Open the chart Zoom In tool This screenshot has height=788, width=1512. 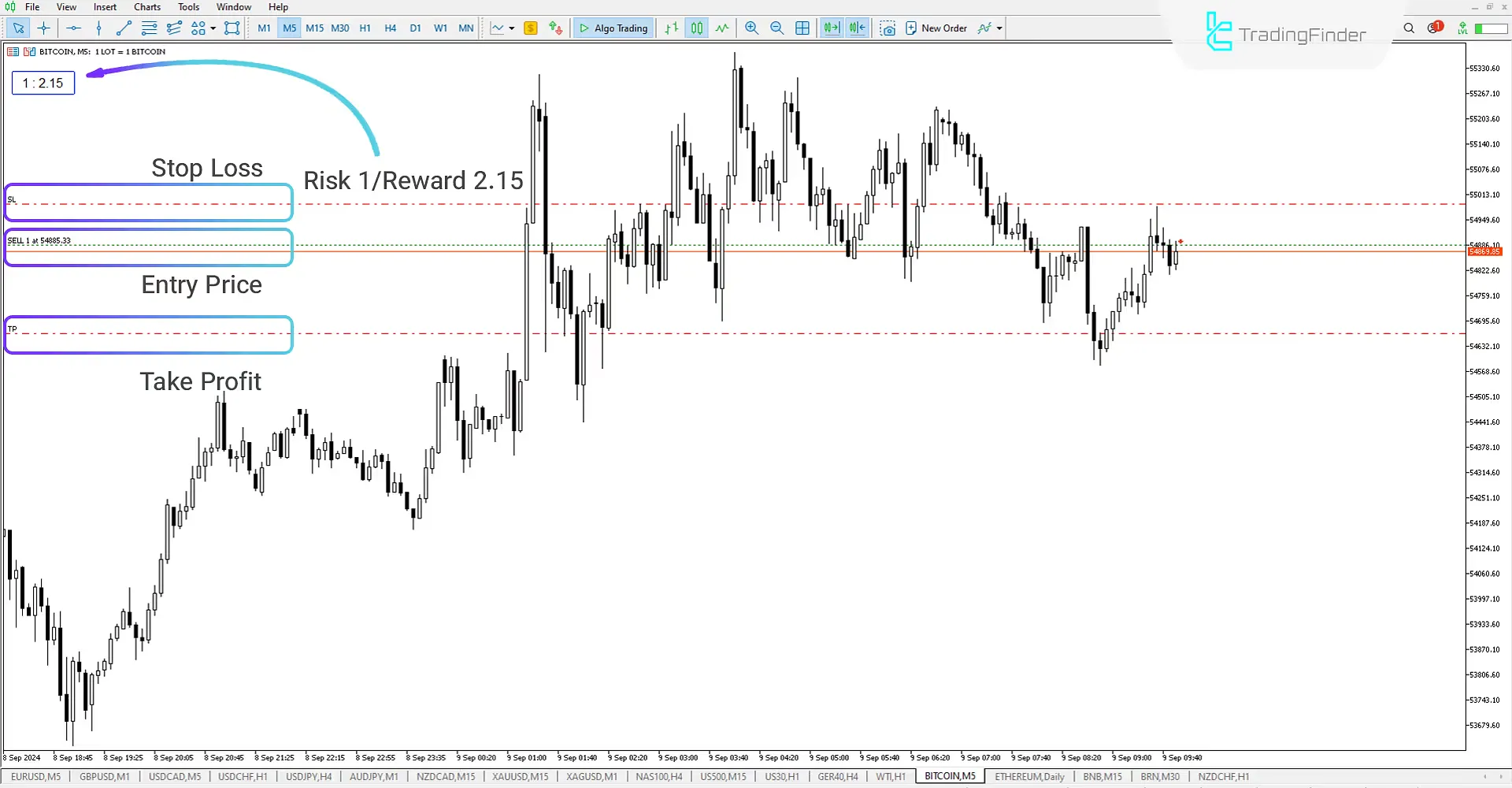coord(751,28)
